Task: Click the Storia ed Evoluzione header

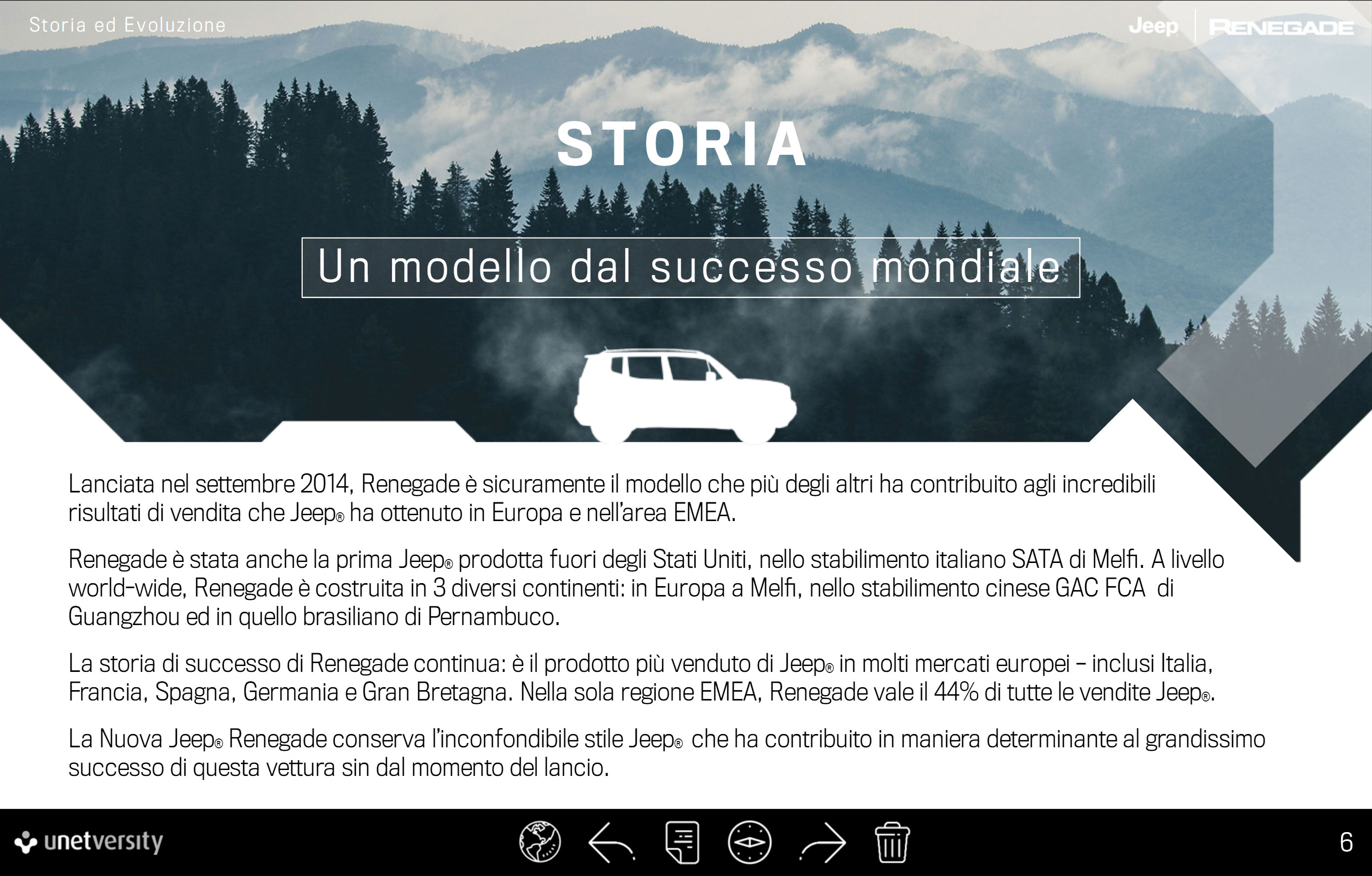Action: [127, 25]
